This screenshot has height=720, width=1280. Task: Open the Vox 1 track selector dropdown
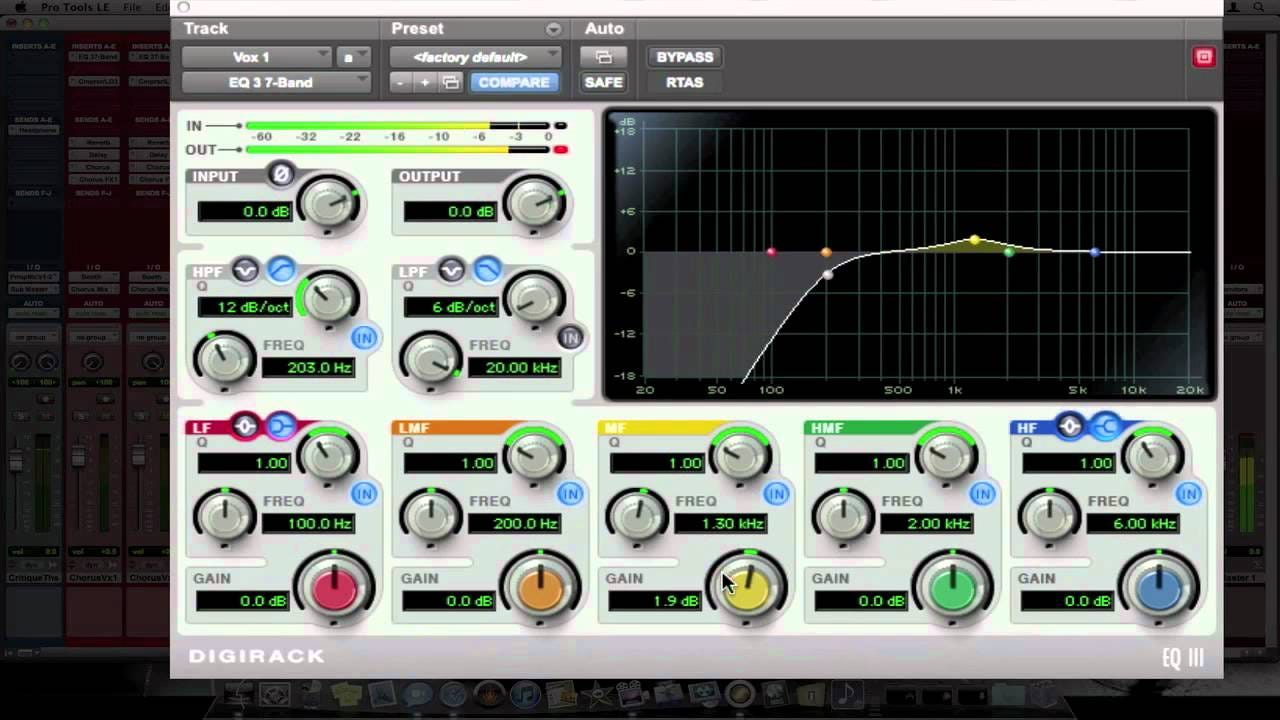coord(256,57)
